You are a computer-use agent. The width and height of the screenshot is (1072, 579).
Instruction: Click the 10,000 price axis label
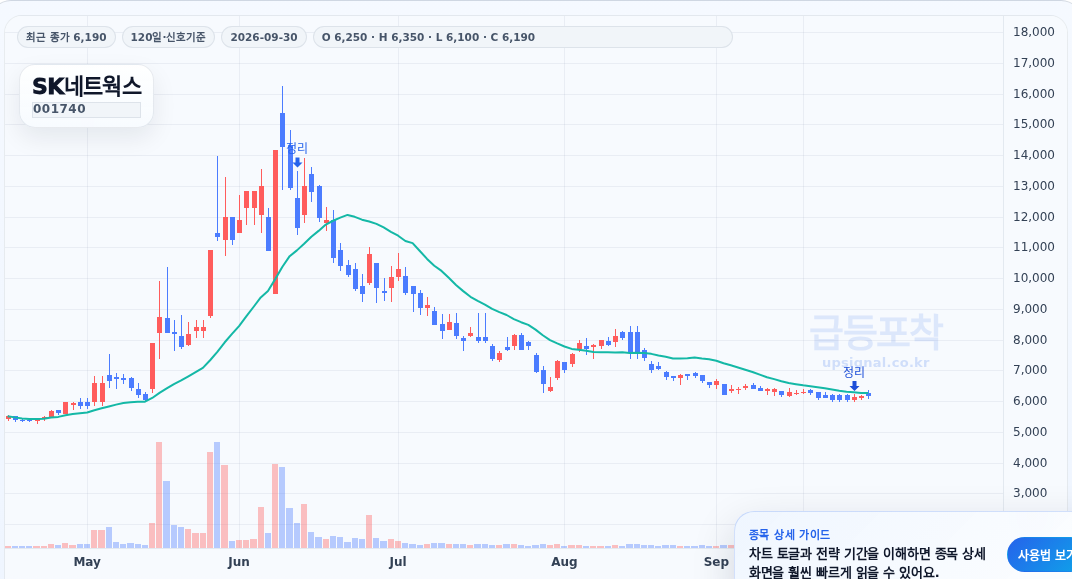click(1034, 278)
